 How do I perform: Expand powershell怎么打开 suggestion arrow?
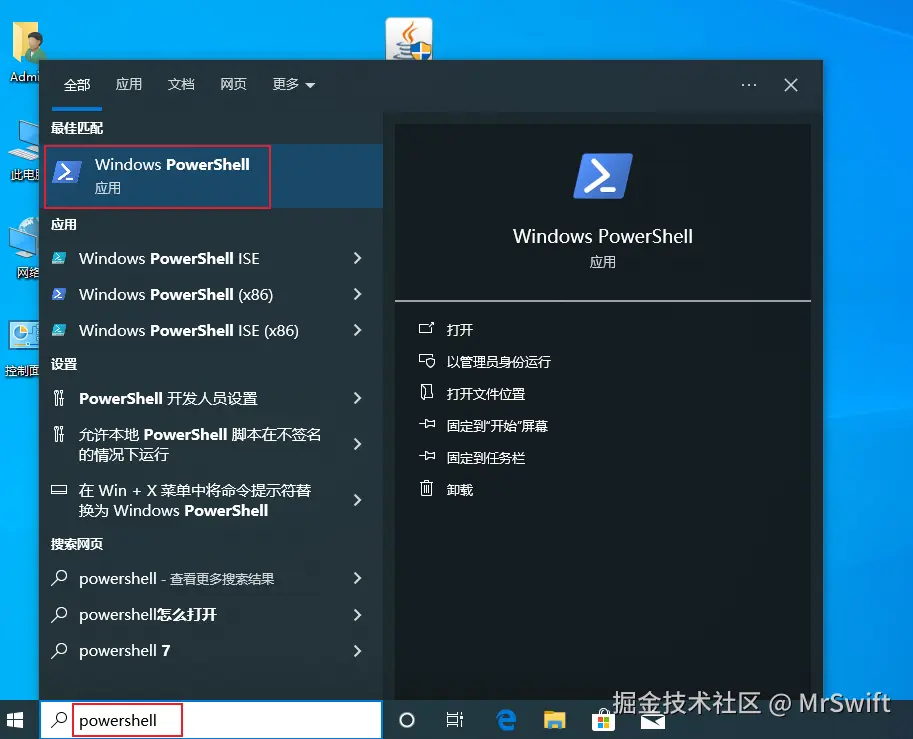pos(358,614)
